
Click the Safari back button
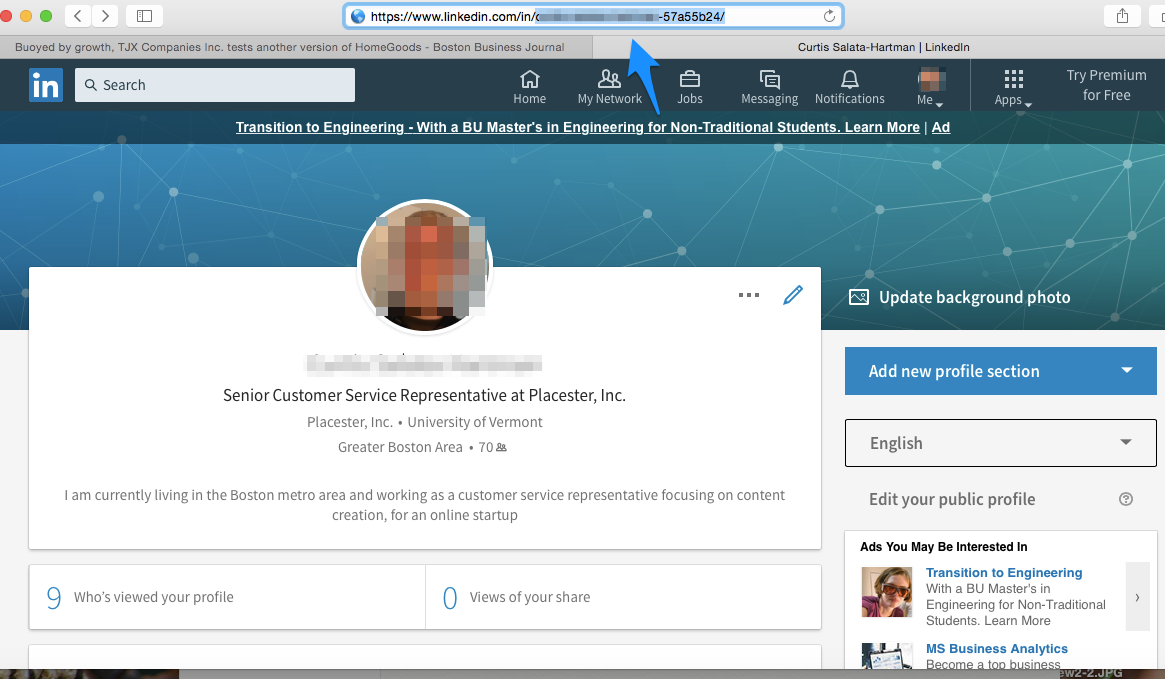(x=77, y=16)
